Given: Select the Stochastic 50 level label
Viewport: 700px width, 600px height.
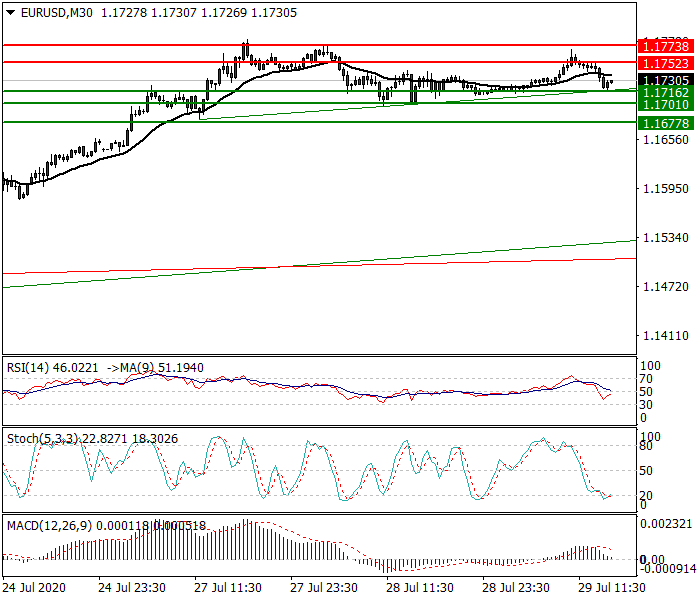Looking at the screenshot, I should [646, 471].
